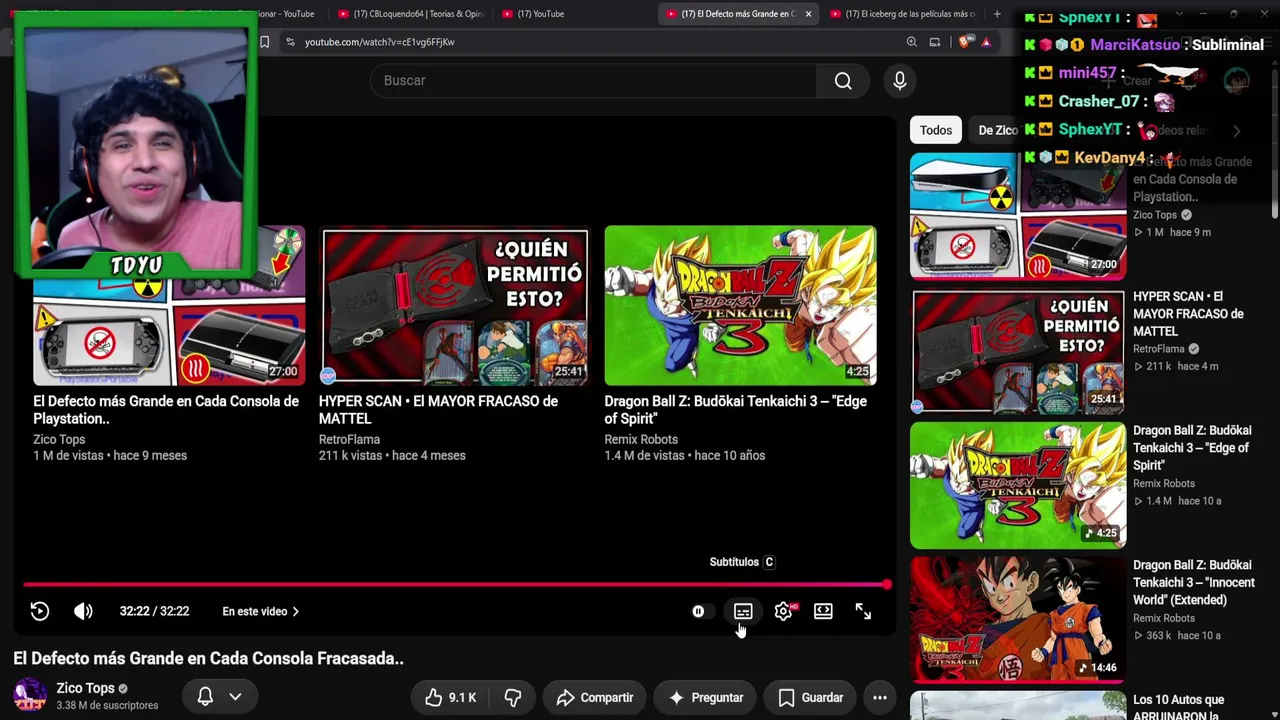Start voice search with the microphone

pos(900,81)
